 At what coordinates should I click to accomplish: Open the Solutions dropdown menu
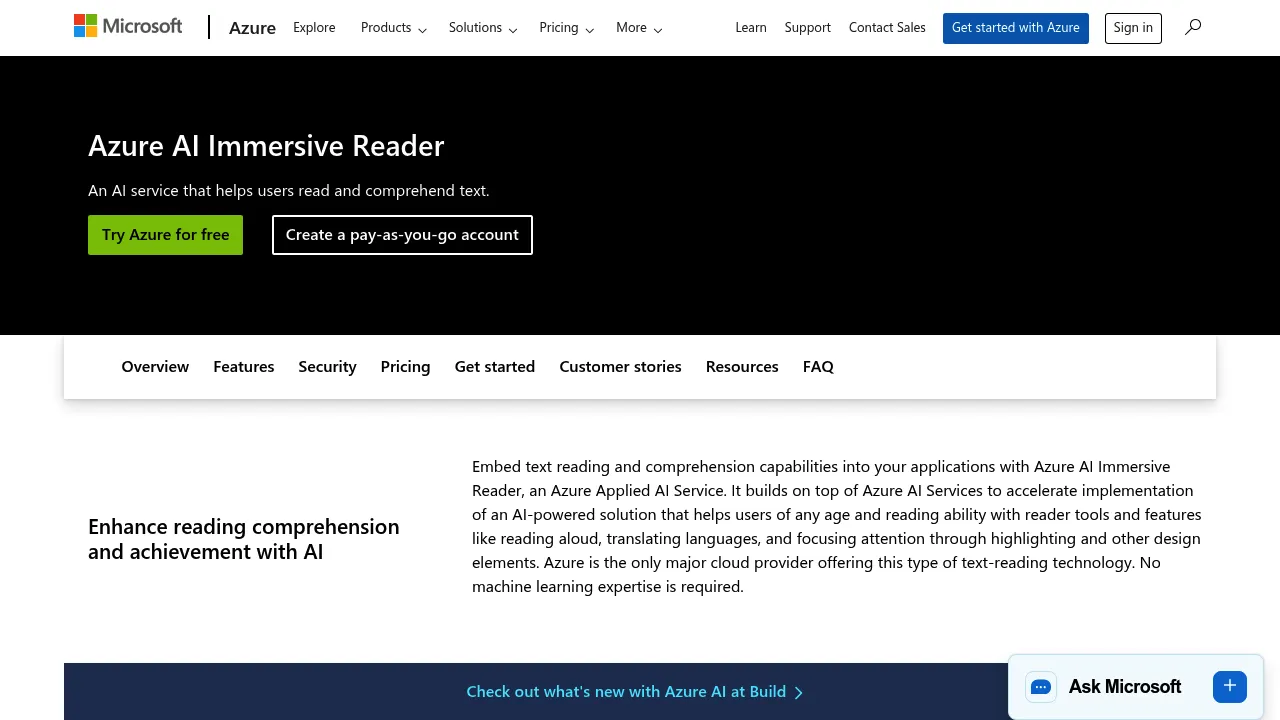pos(483,28)
